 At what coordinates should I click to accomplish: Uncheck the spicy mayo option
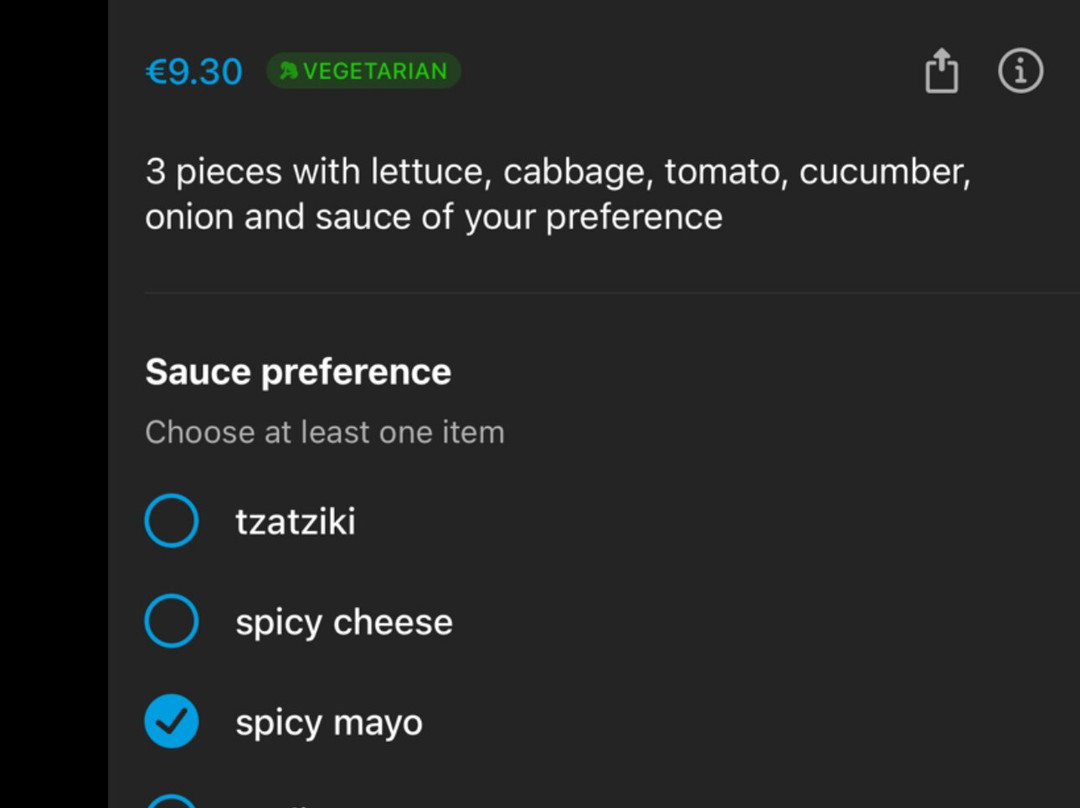172,721
